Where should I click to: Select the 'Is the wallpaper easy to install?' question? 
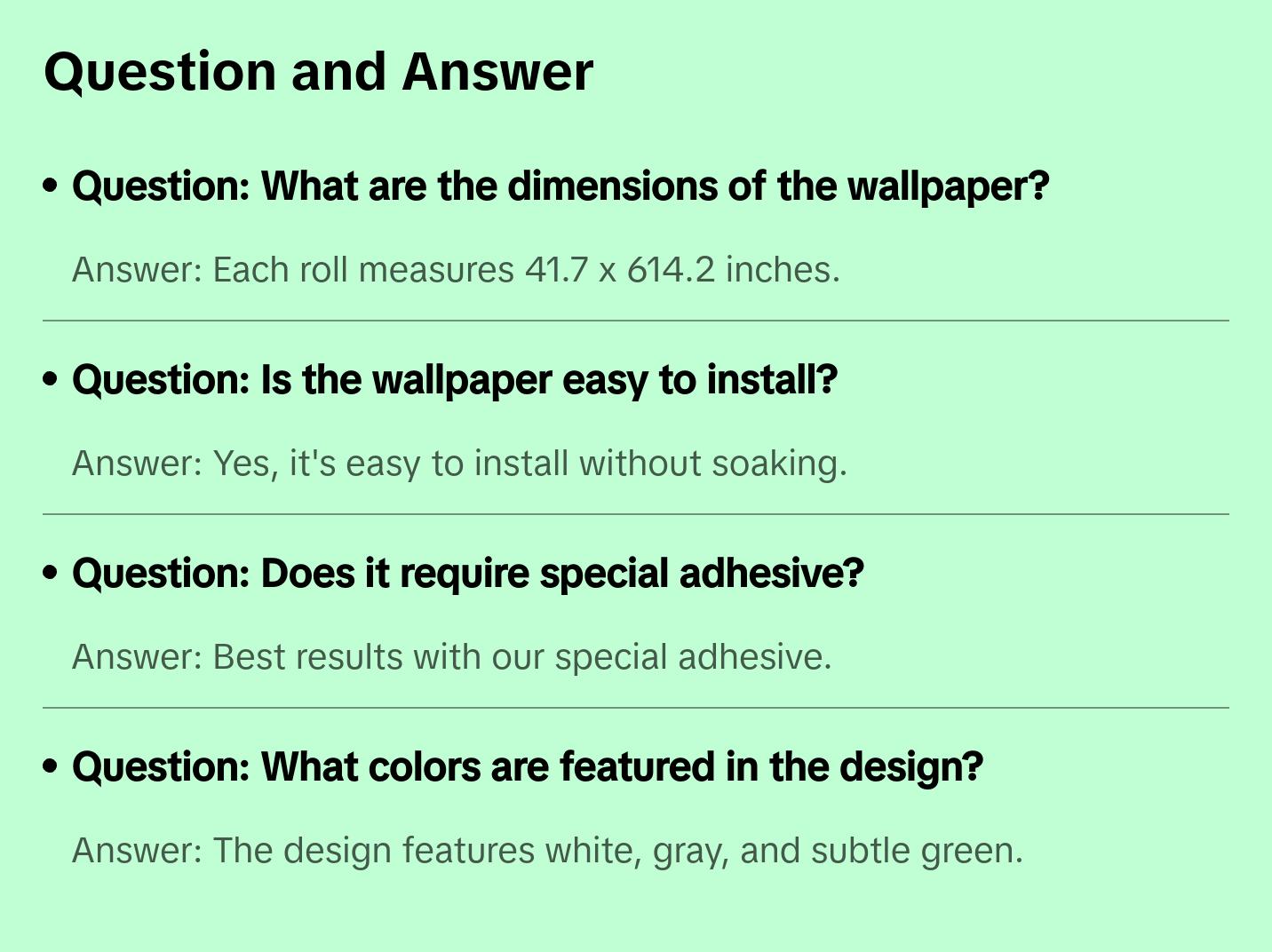click(455, 380)
